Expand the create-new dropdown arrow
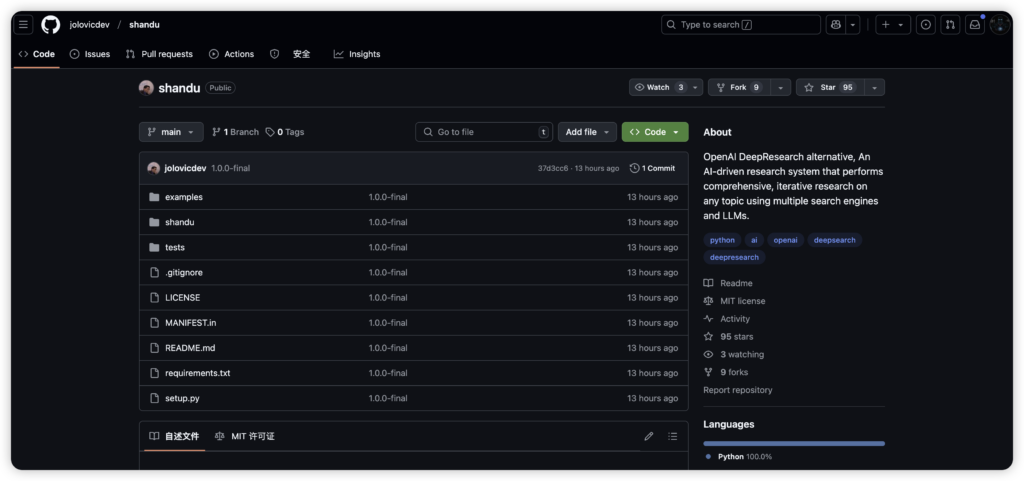 pyautogui.click(x=901, y=25)
